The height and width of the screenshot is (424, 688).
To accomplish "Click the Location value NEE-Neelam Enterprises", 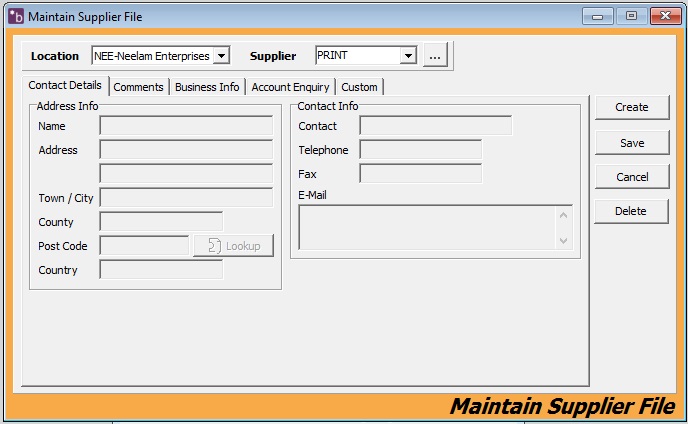I will pos(152,56).
